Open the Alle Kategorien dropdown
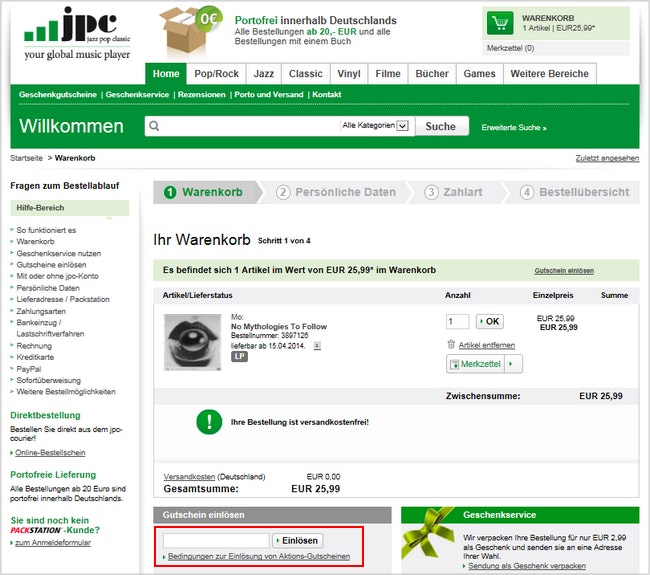Screen dimensions: 650x575 pos(376,126)
